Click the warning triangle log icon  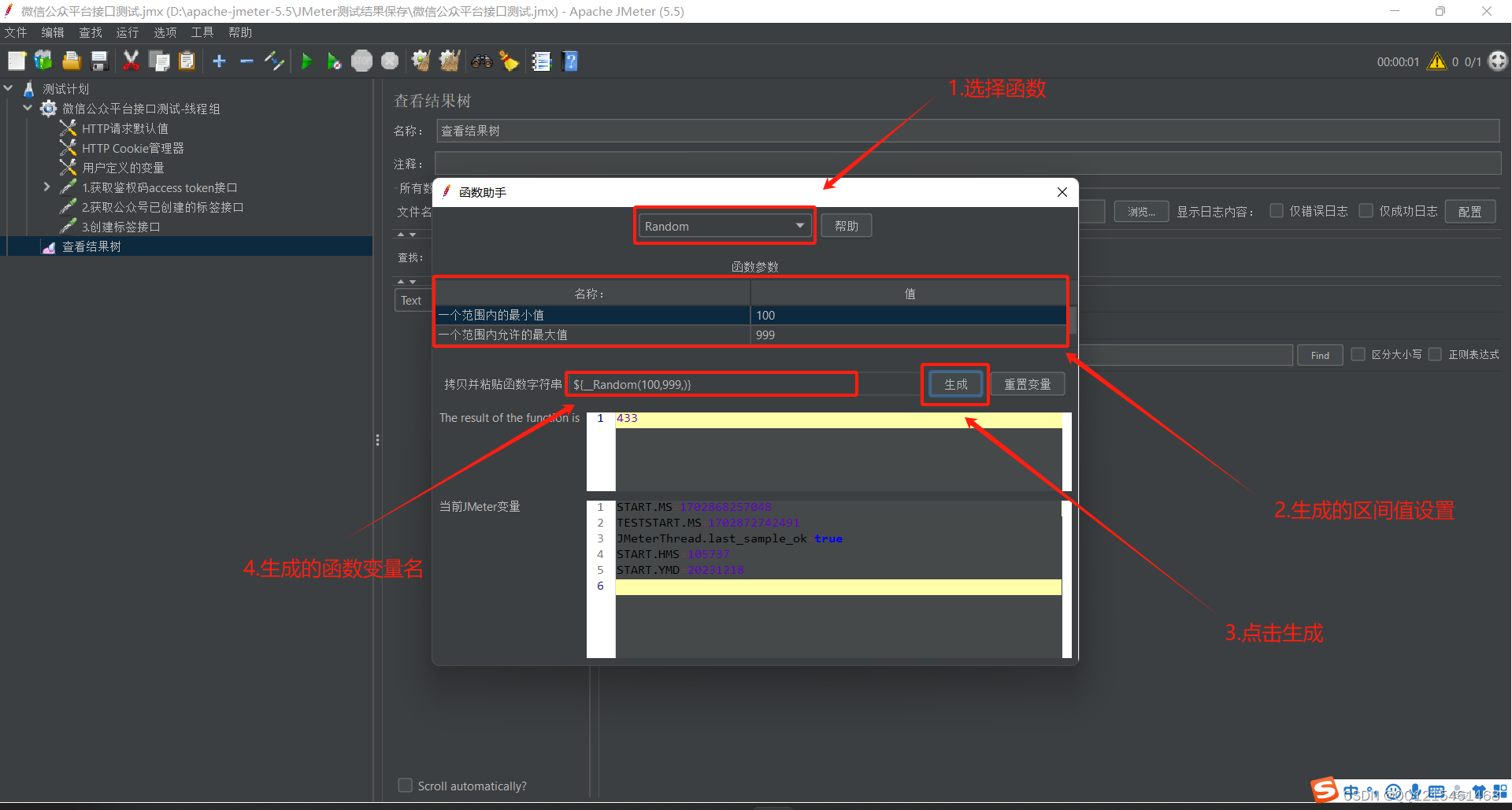click(1437, 61)
